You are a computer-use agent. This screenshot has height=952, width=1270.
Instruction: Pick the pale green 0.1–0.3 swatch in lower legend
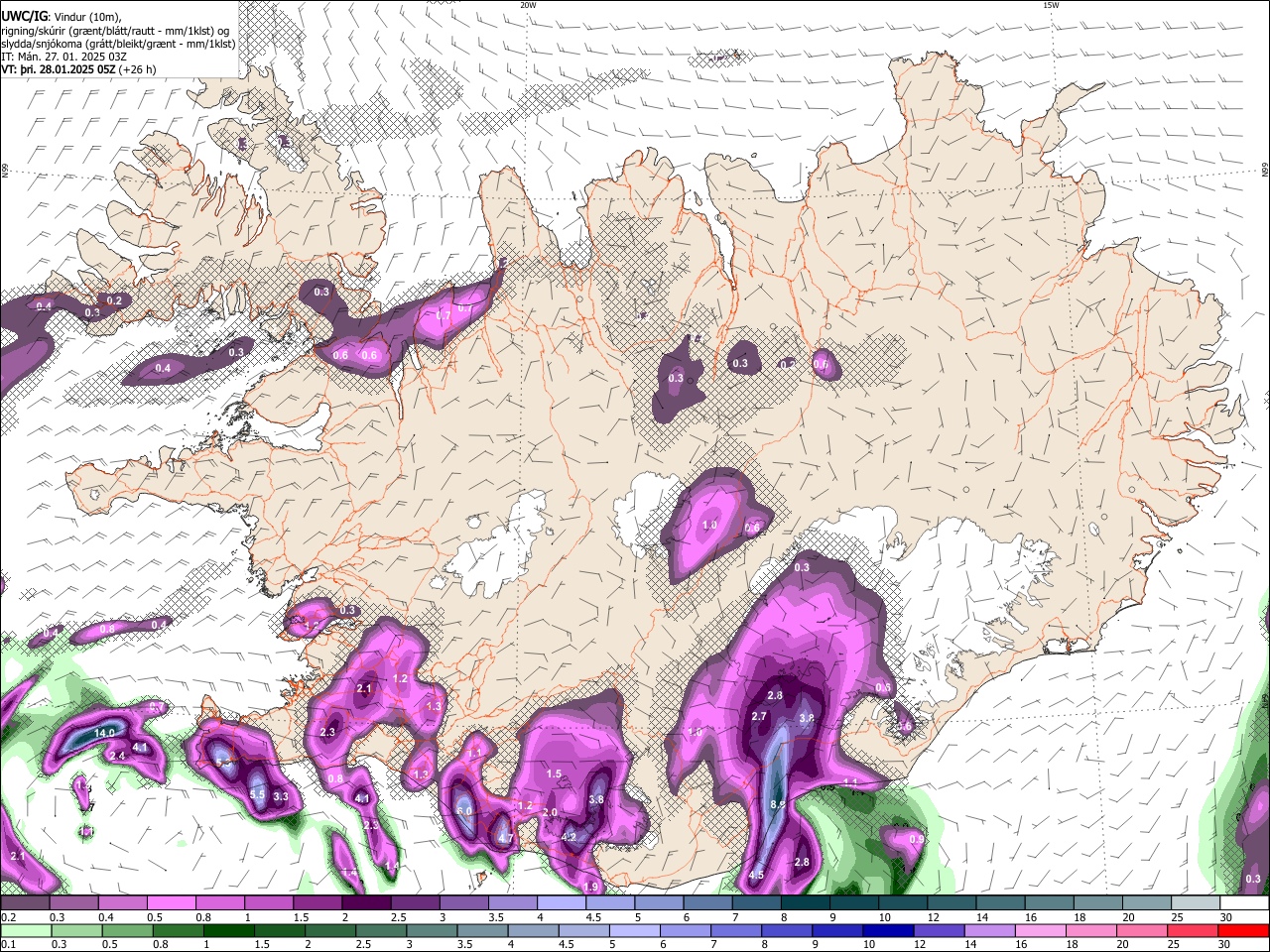(25, 930)
